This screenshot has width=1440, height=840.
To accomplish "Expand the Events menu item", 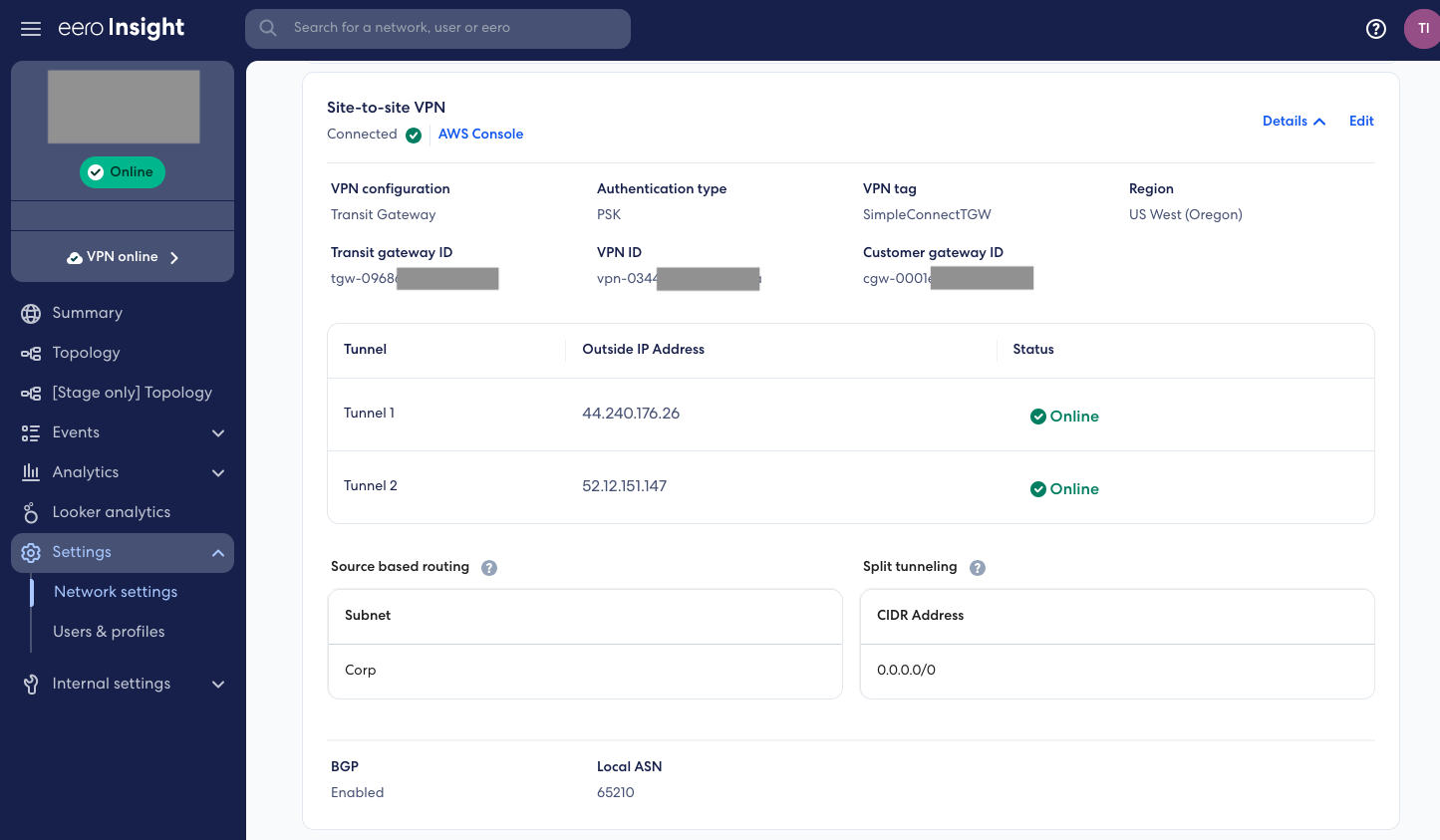I will 218,432.
